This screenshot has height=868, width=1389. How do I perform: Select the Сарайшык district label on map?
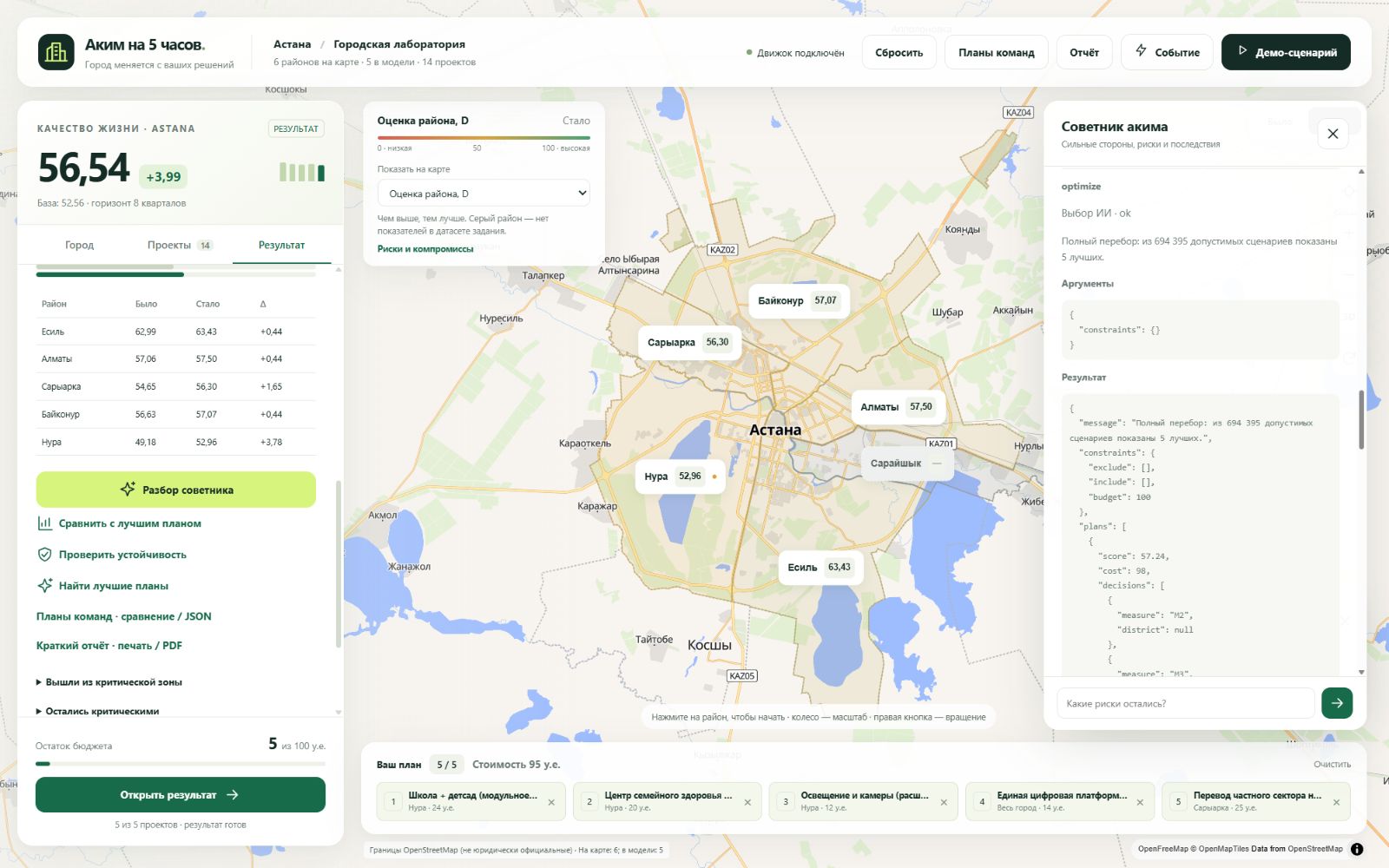pyautogui.click(x=907, y=463)
